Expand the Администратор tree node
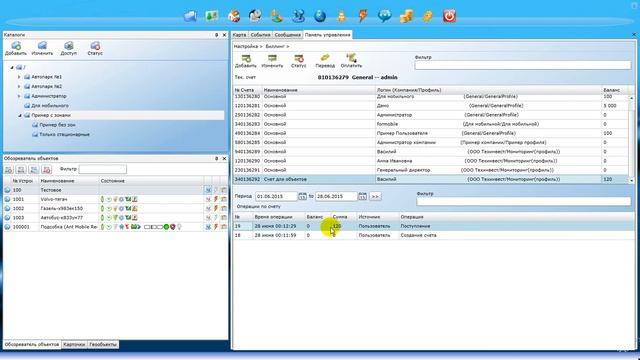 [x=19, y=96]
